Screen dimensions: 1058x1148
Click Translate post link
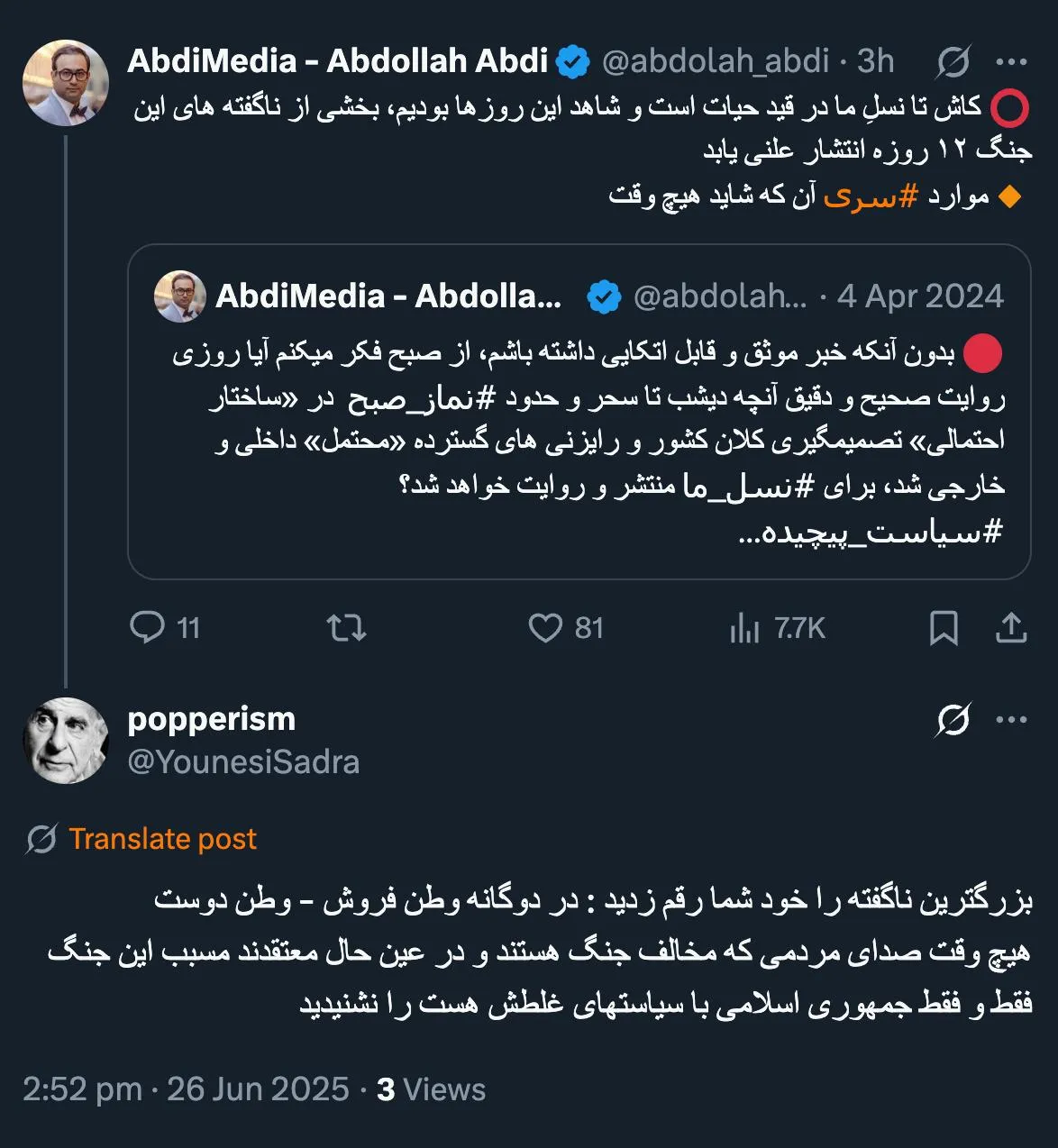tap(162, 839)
